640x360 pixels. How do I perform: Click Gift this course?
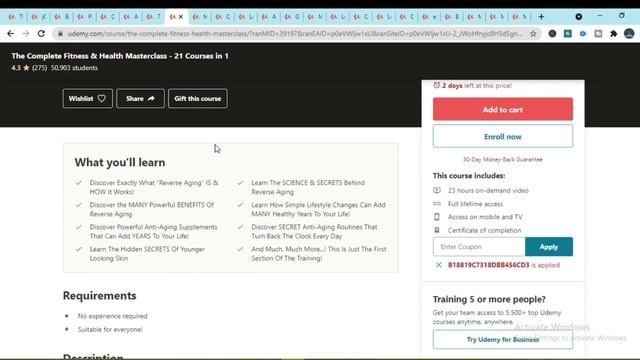198,98
